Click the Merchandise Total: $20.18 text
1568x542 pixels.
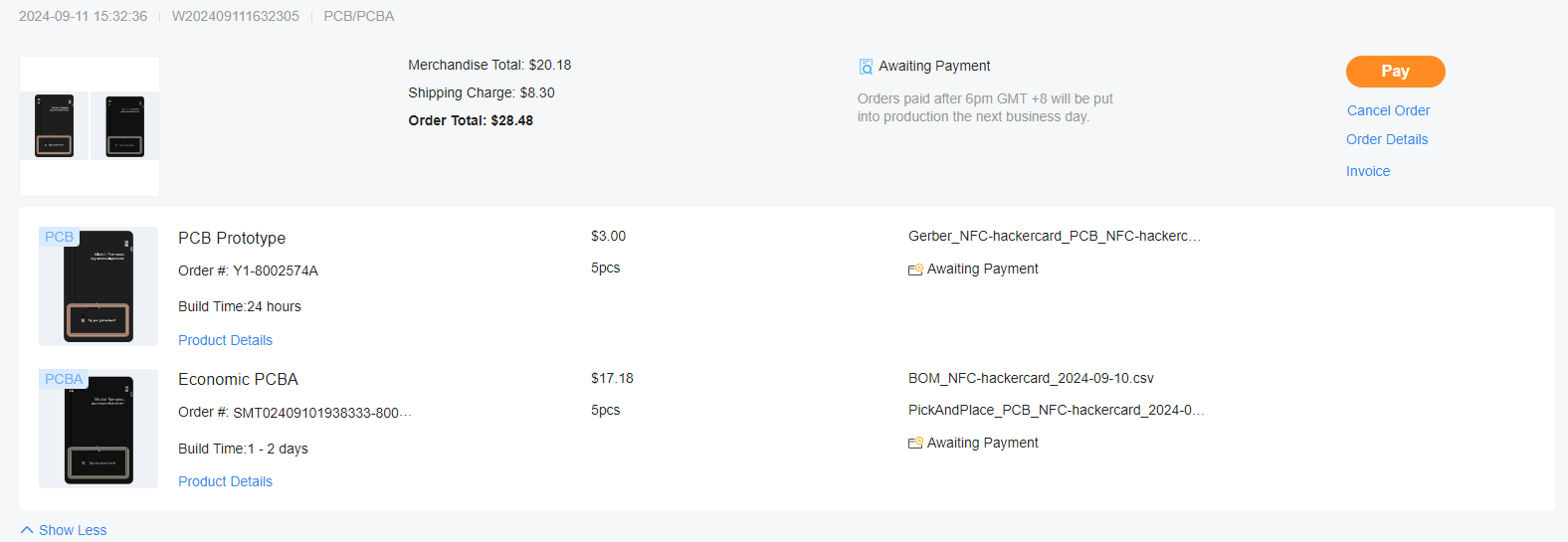click(490, 65)
